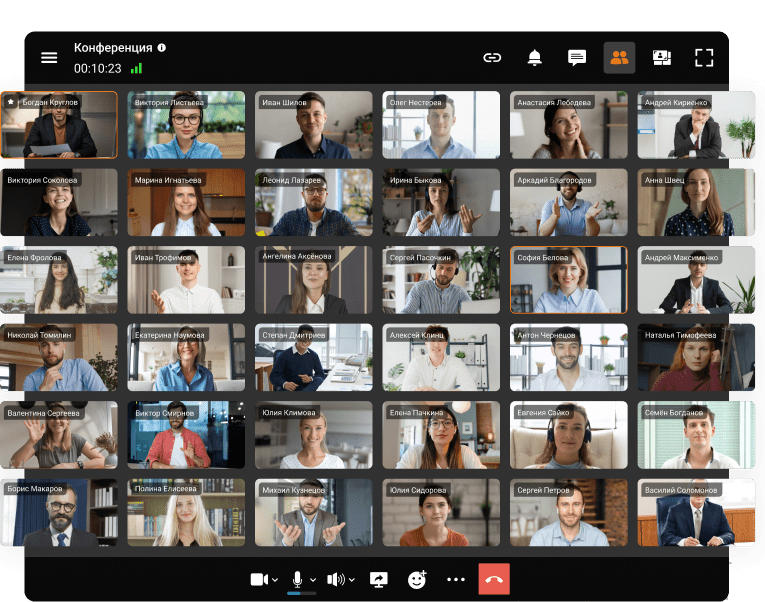Click the conference info icon

[x=162, y=47]
